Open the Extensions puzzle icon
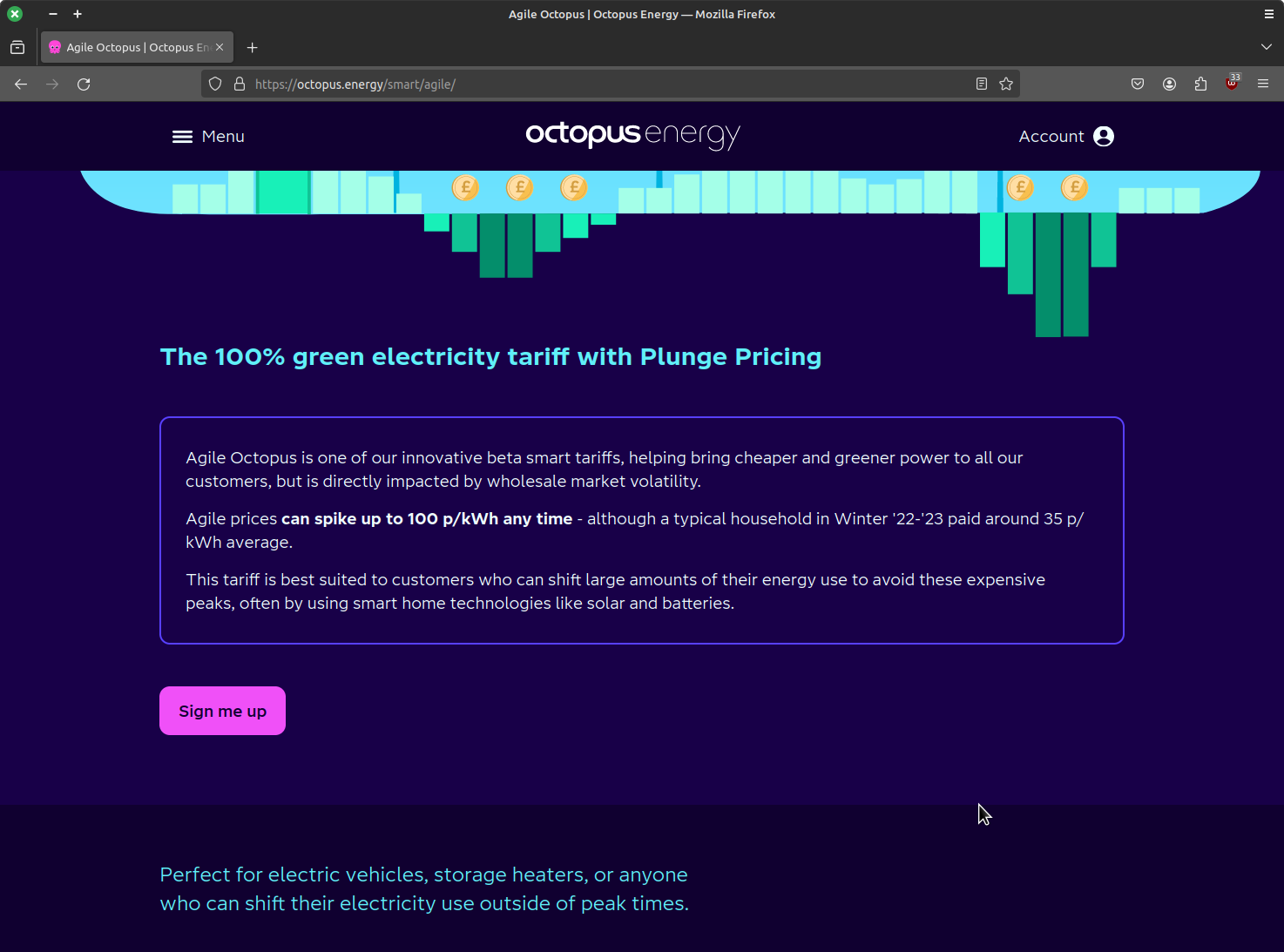The image size is (1284, 952). [x=1200, y=84]
